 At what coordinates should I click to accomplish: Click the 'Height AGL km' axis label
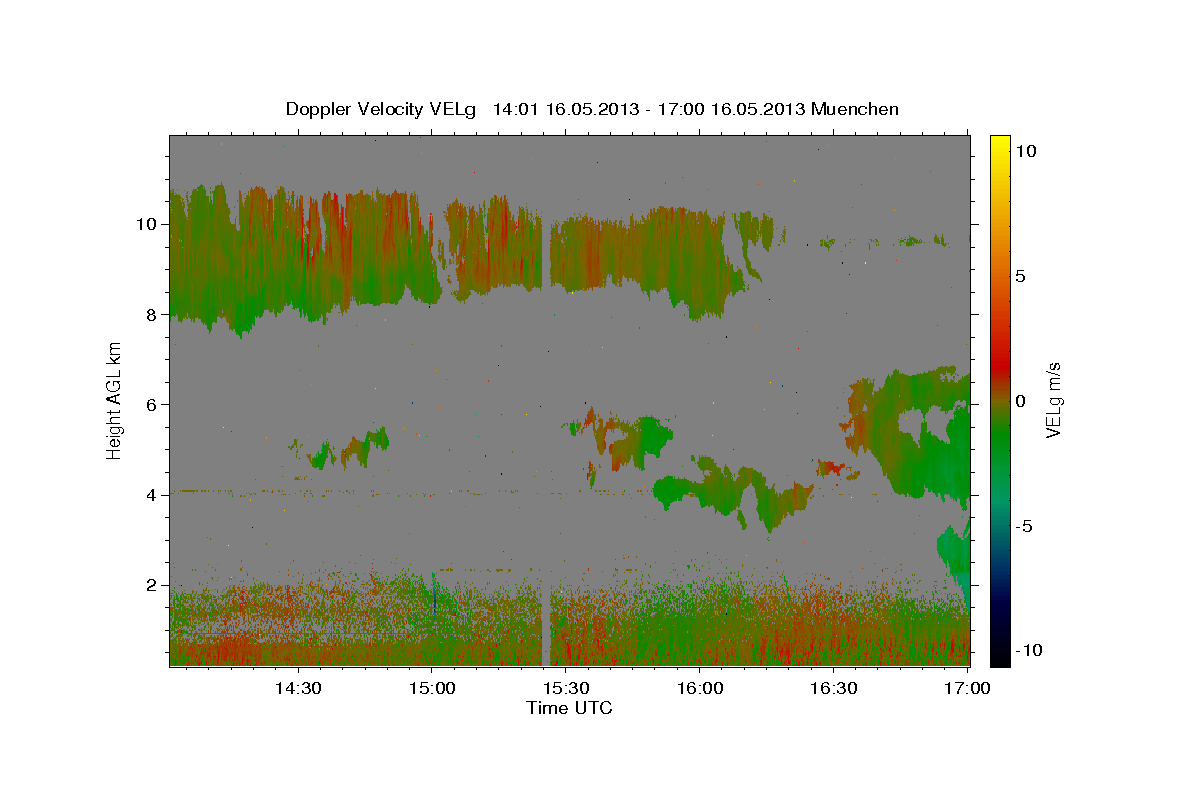point(115,400)
